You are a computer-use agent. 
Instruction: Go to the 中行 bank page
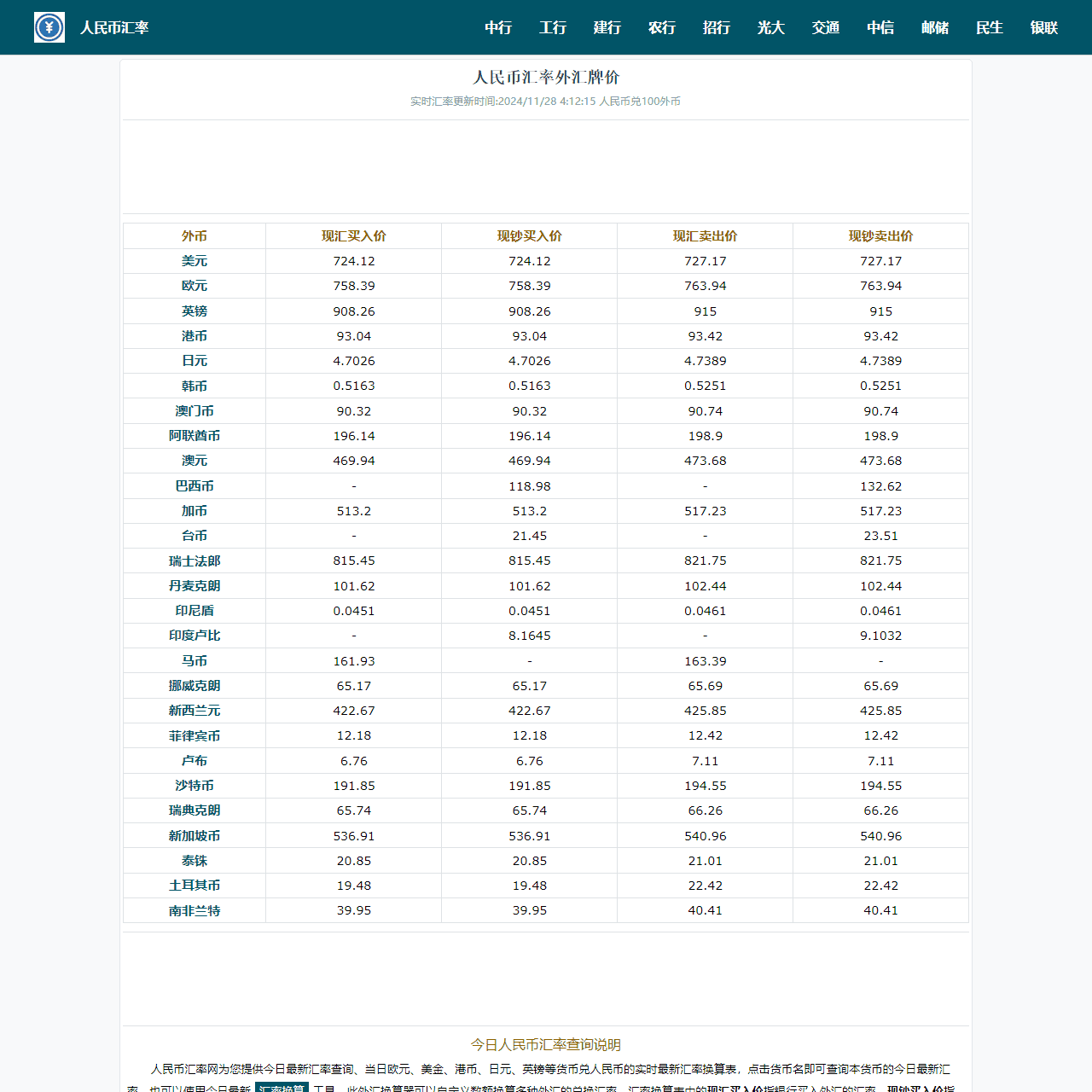point(498,27)
